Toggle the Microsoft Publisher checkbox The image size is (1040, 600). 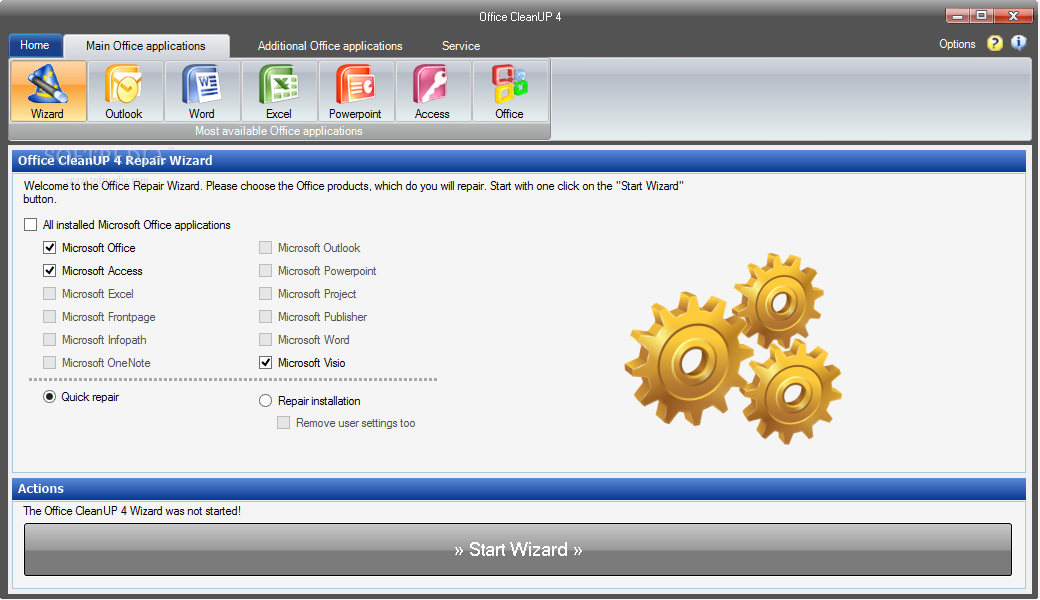click(265, 317)
